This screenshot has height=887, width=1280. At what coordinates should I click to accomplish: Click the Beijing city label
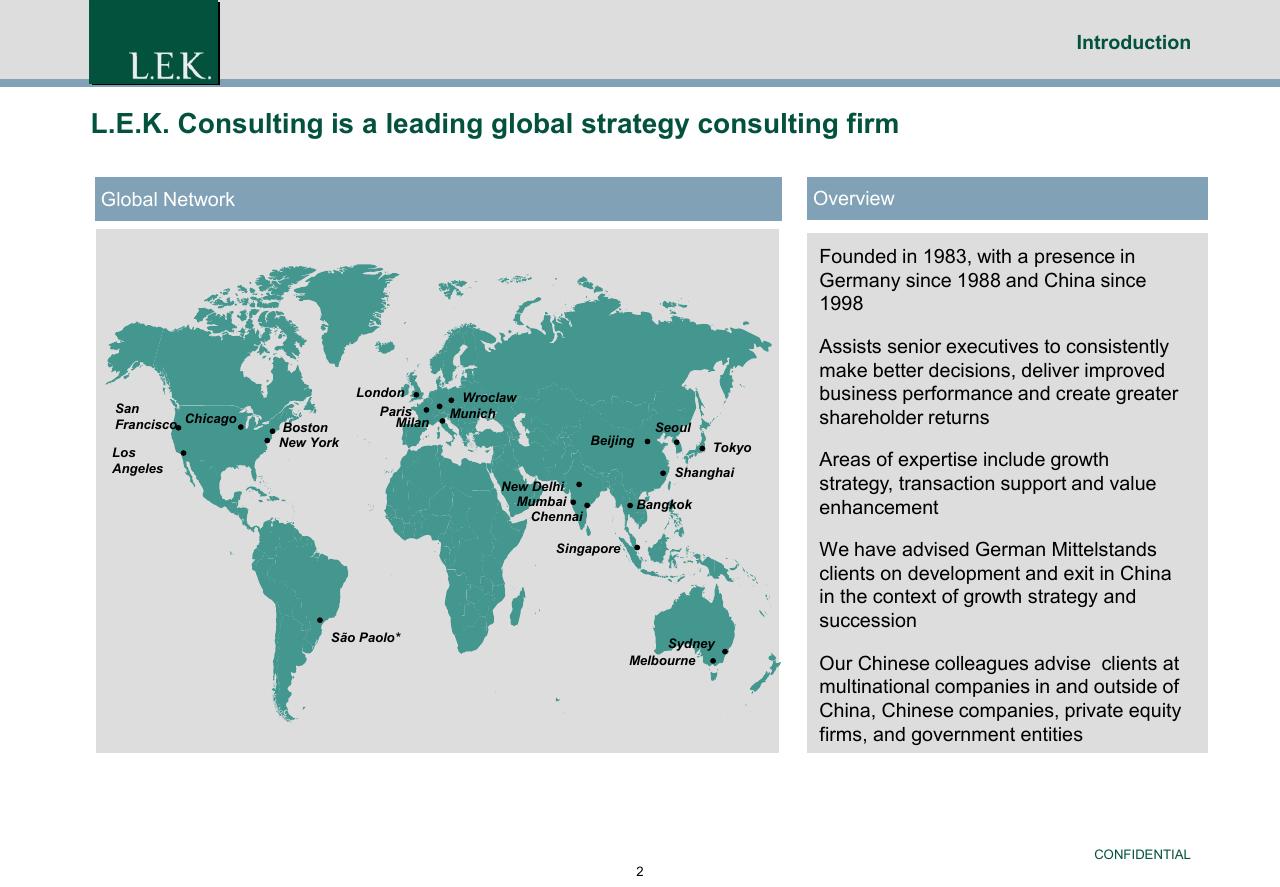tap(612, 441)
